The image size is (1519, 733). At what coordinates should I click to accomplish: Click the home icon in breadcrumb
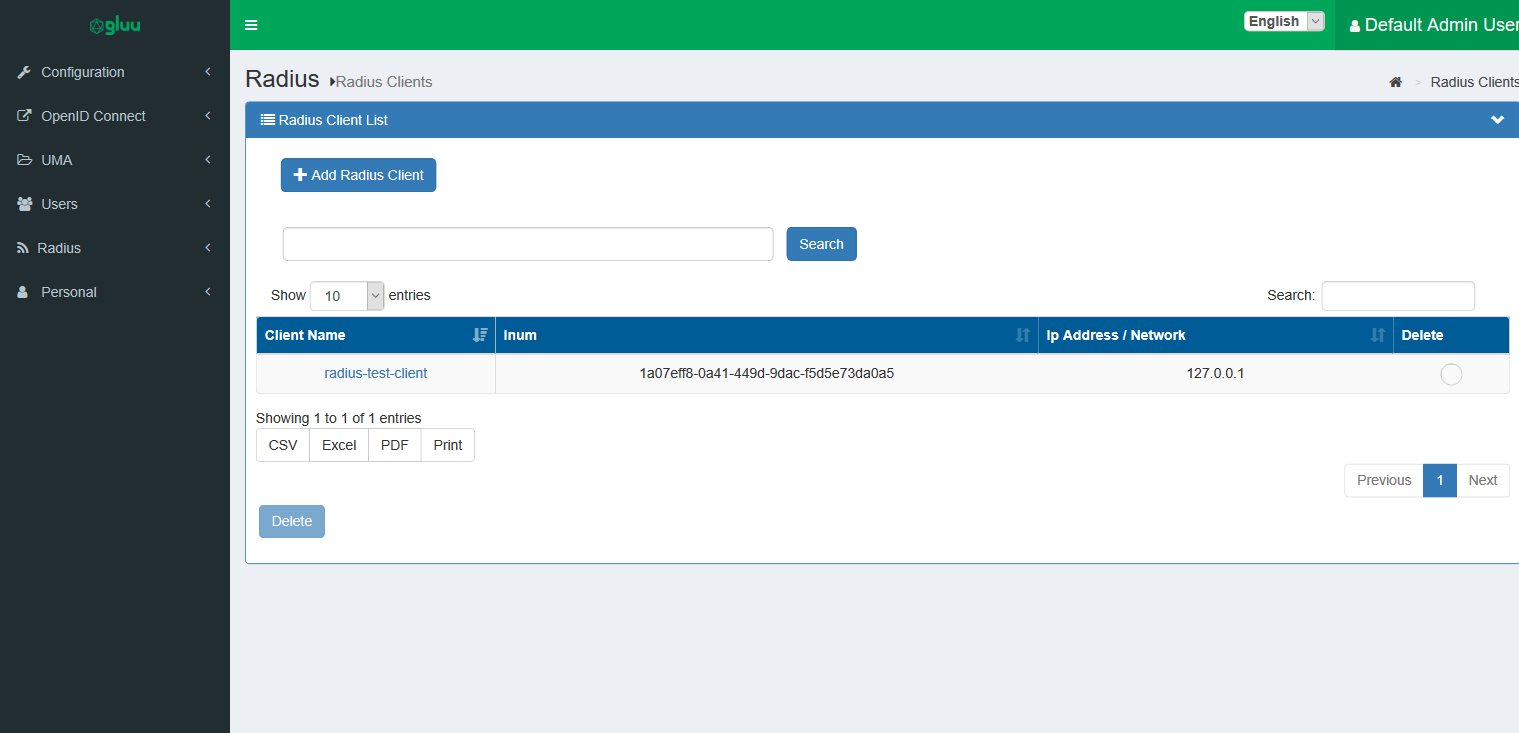pyautogui.click(x=1395, y=82)
